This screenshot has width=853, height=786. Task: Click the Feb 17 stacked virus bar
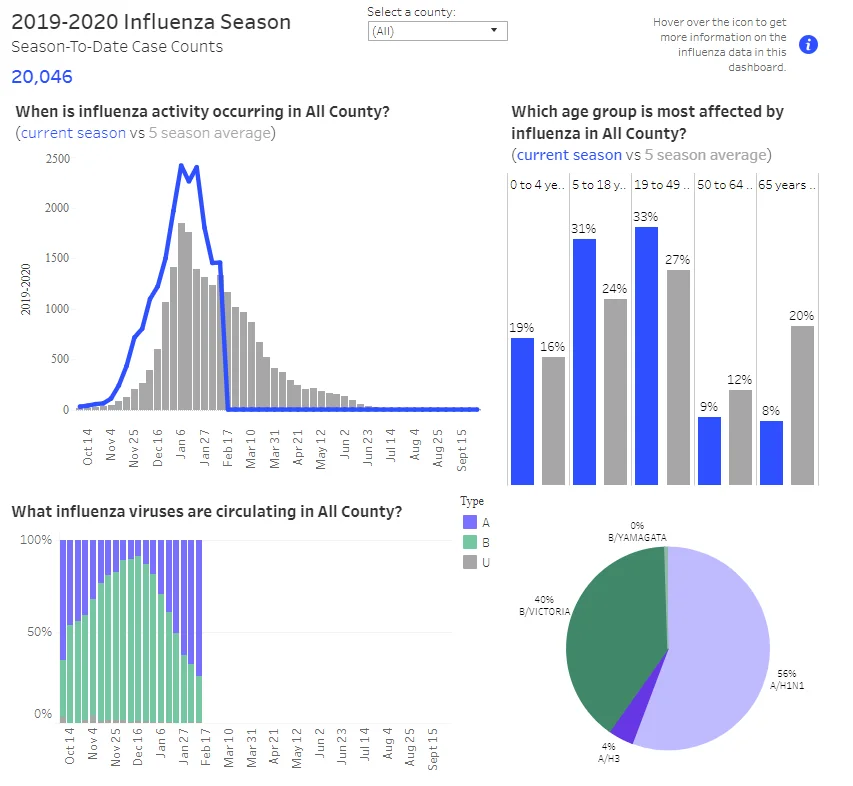(x=199, y=631)
